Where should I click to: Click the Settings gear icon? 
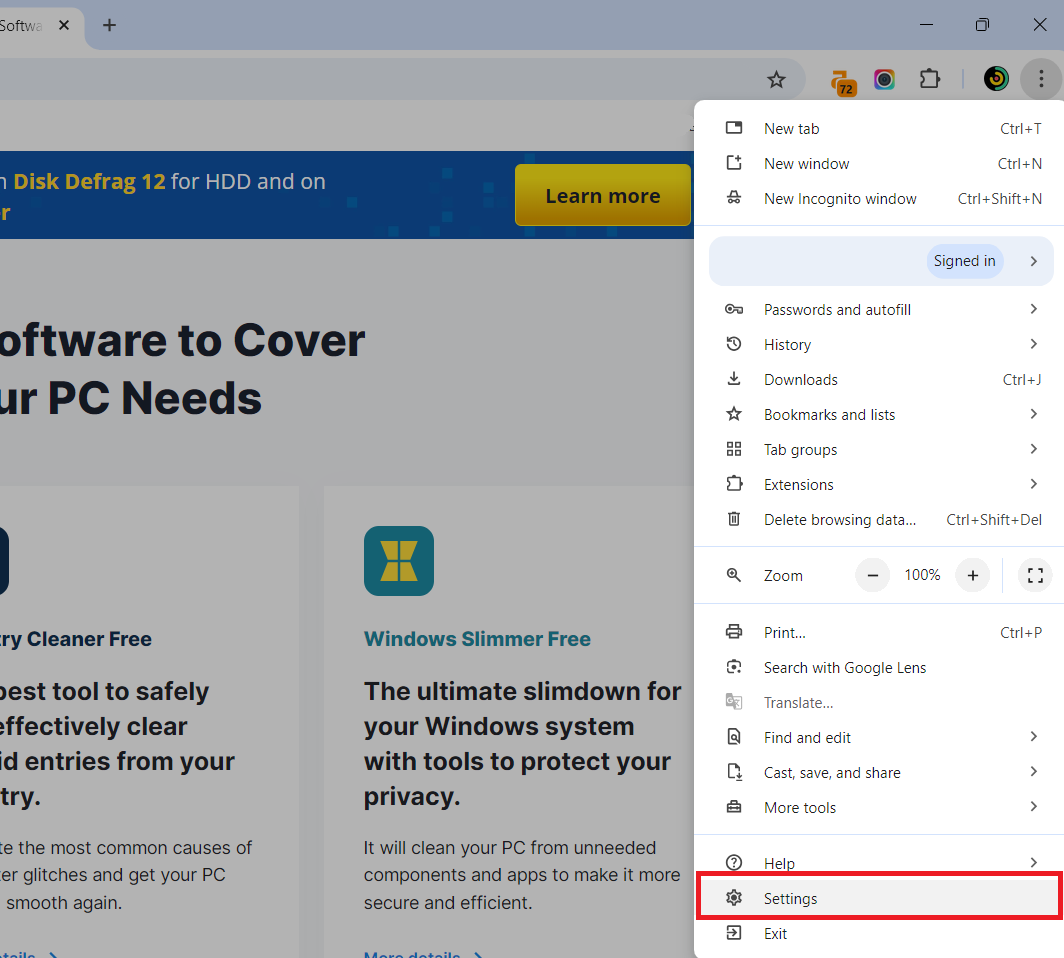coord(734,898)
